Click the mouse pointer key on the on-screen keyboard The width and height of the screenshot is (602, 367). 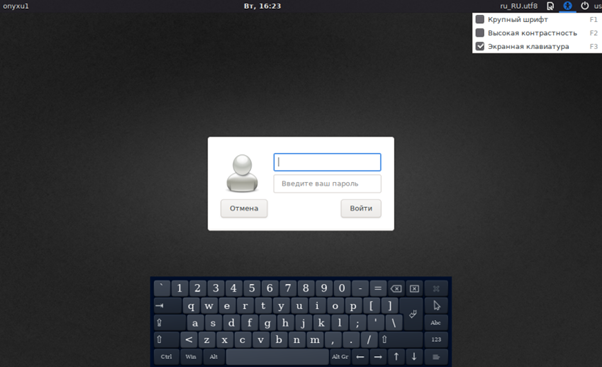(x=436, y=306)
